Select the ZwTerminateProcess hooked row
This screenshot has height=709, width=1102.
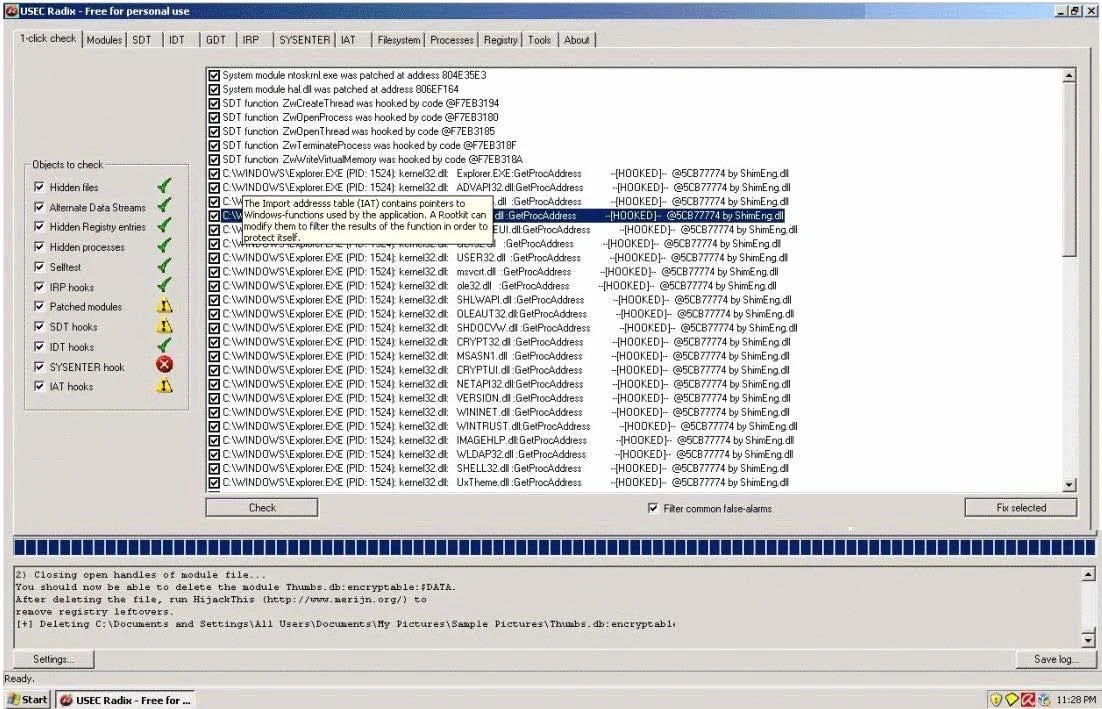(x=369, y=145)
